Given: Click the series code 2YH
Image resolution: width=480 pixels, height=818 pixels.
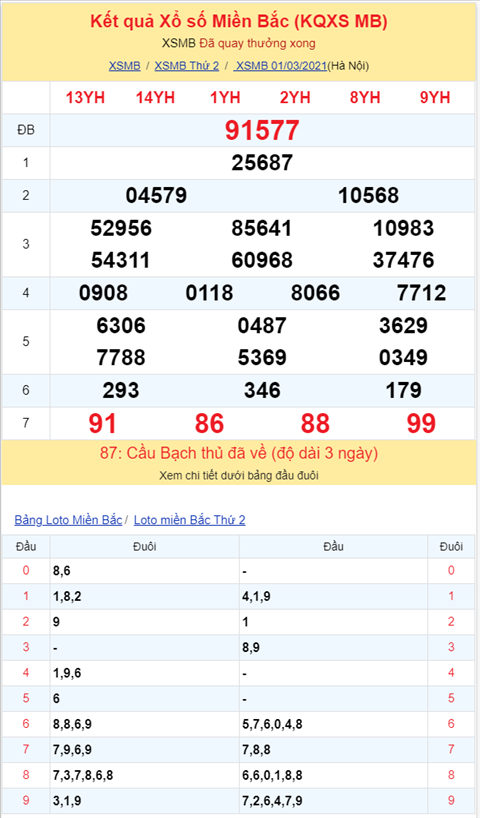Looking at the screenshot, I should (295, 98).
